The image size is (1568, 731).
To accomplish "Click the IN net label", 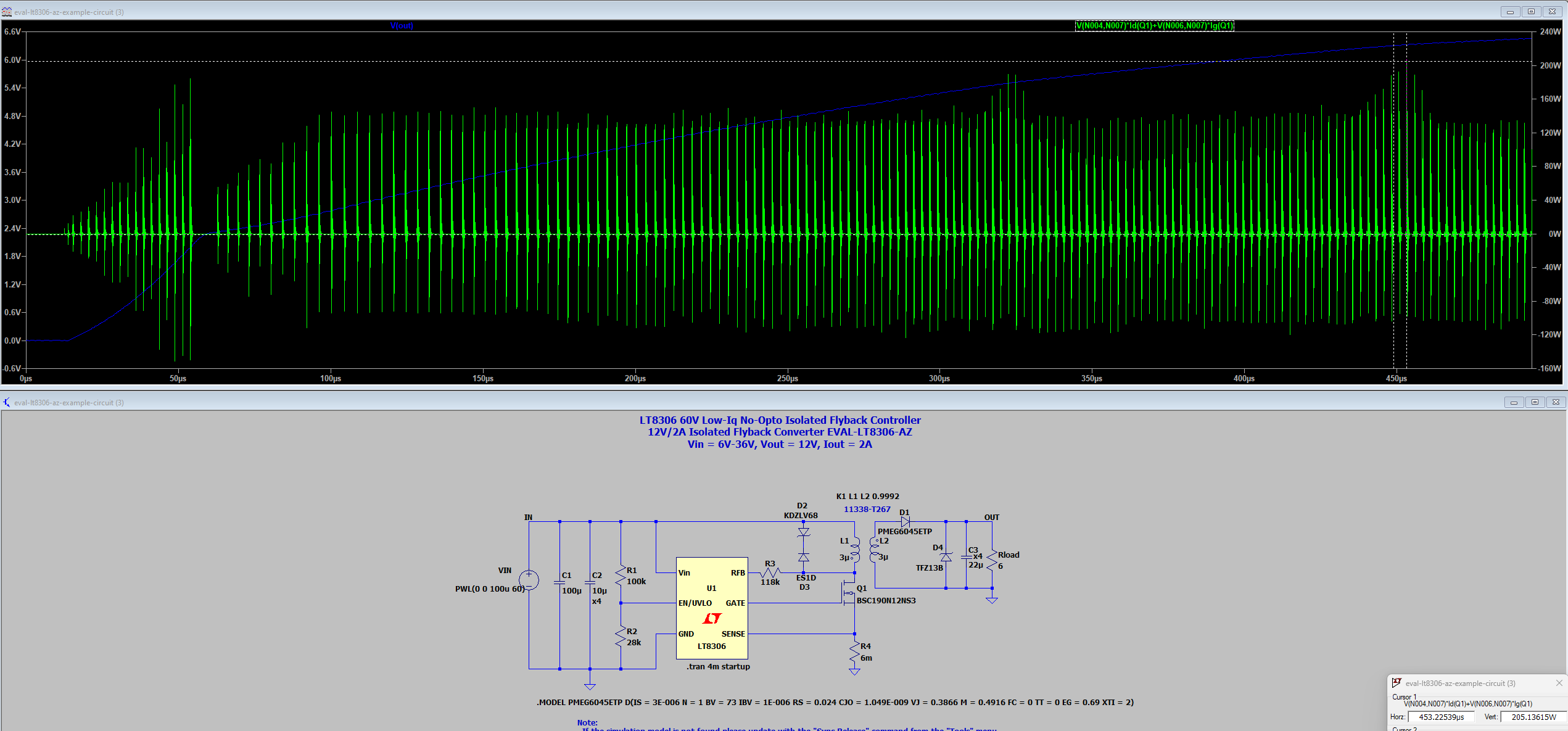I will 528,517.
